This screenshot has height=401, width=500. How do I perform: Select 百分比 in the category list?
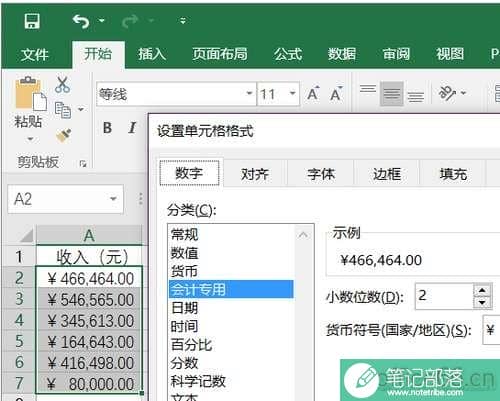click(x=231, y=344)
